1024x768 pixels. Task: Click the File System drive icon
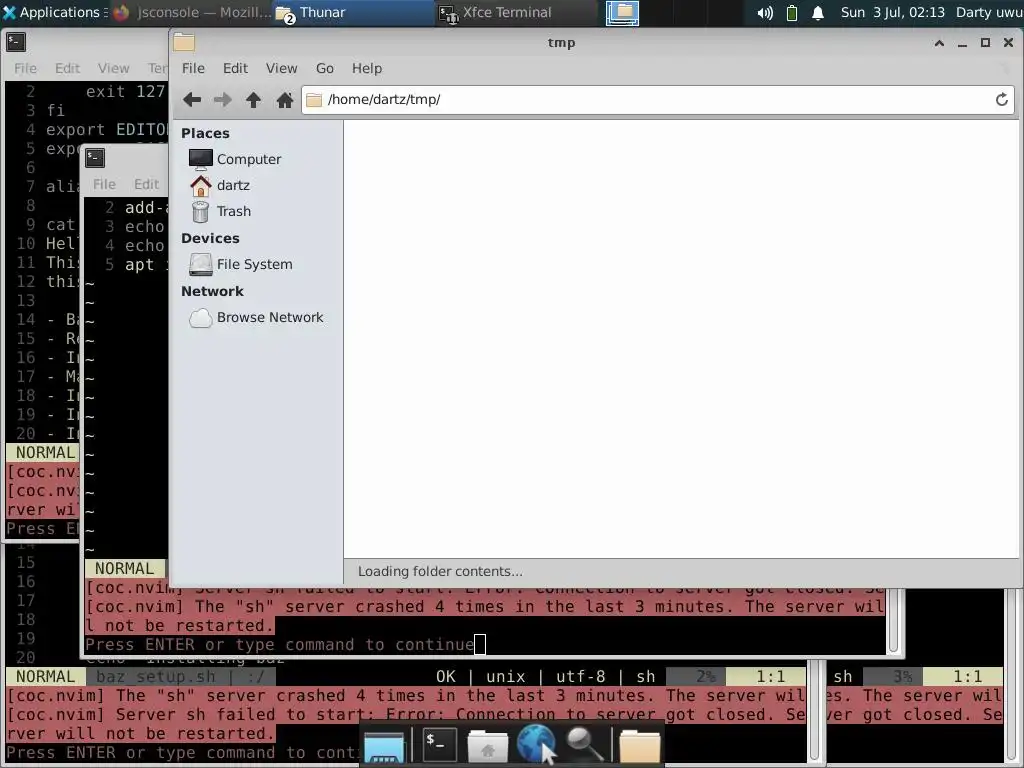coord(200,264)
